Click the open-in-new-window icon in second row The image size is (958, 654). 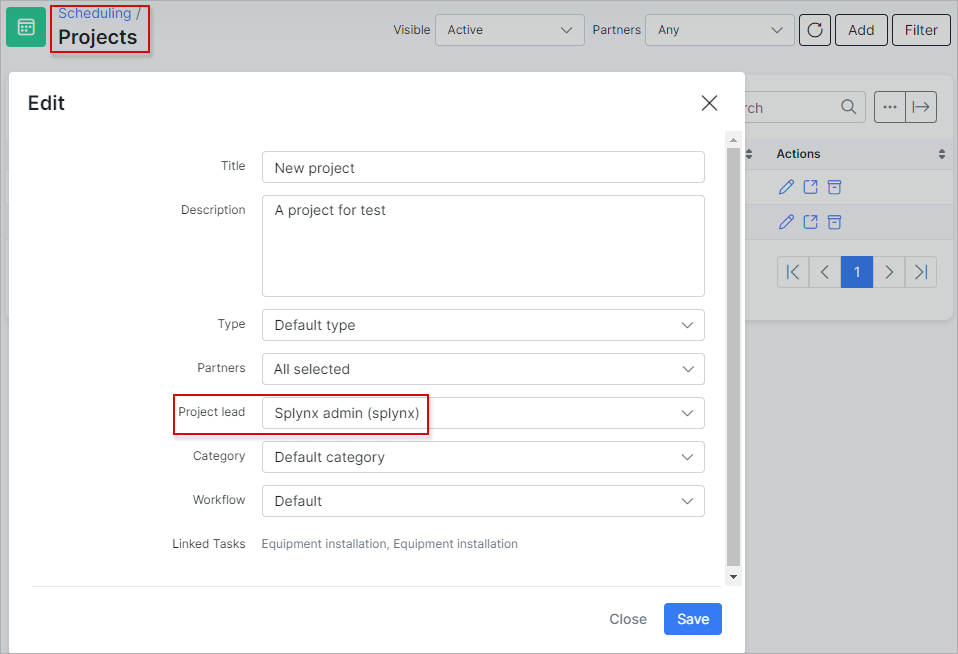(x=810, y=221)
